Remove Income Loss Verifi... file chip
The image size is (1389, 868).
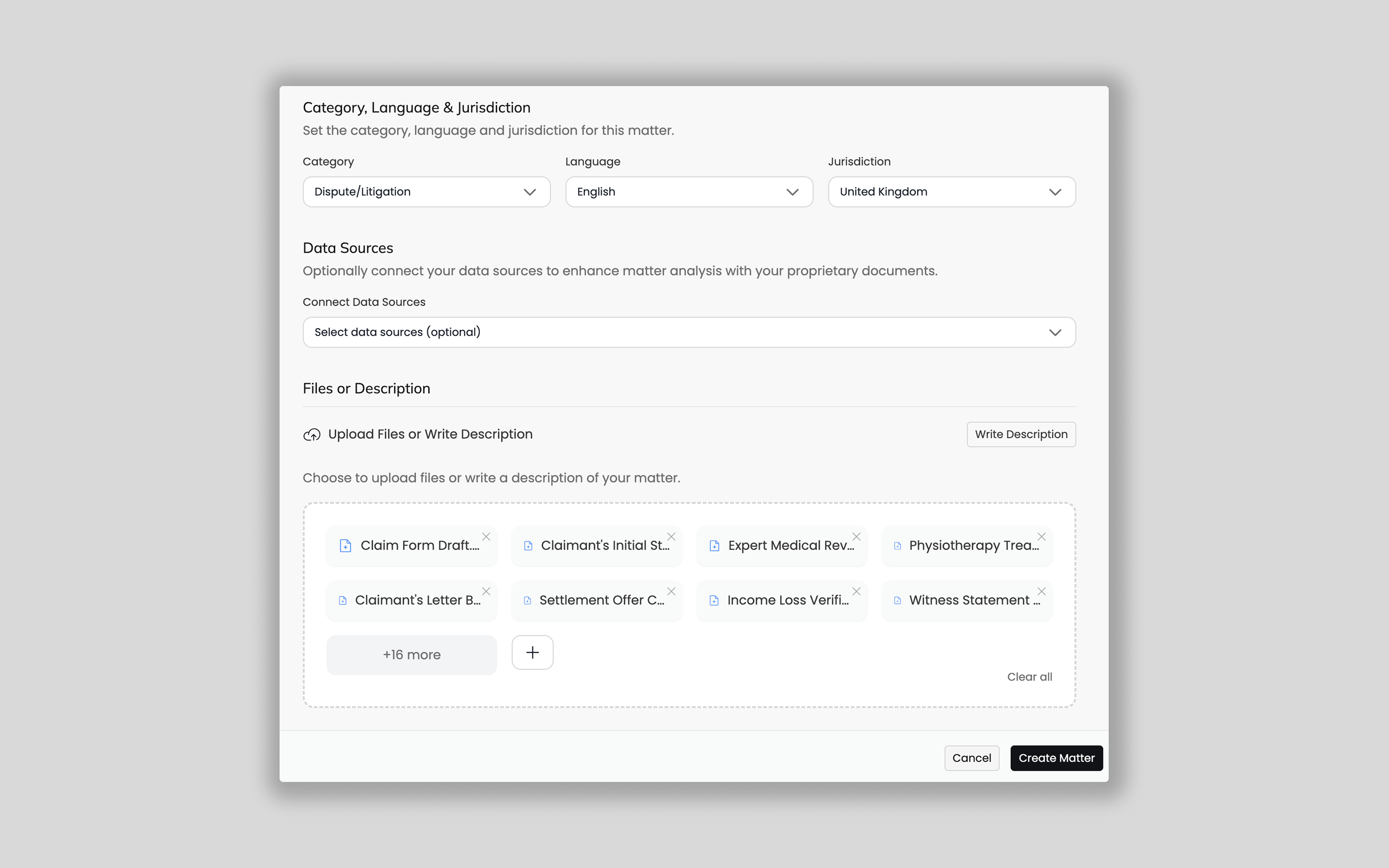(x=856, y=591)
